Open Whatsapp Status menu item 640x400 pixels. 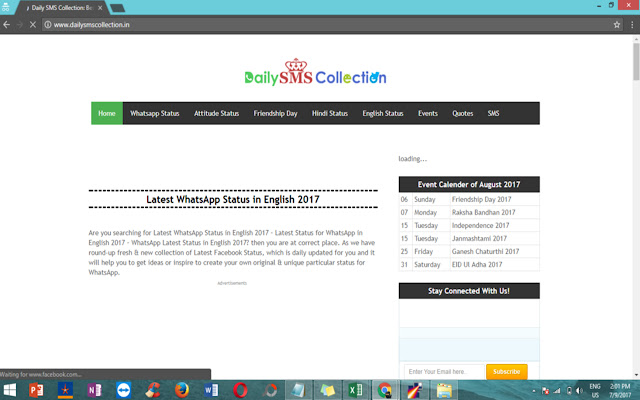pos(155,113)
